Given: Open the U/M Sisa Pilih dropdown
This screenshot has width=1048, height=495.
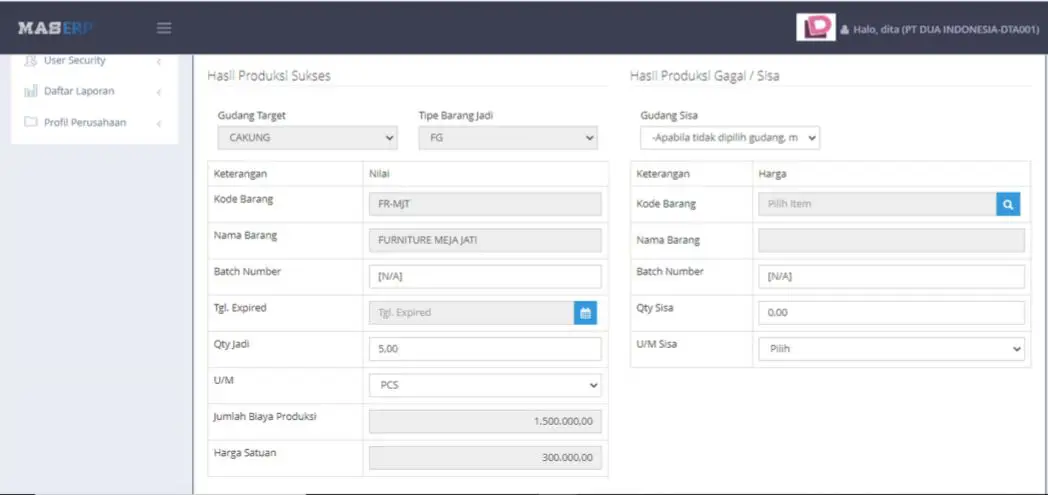Looking at the screenshot, I should click(892, 349).
